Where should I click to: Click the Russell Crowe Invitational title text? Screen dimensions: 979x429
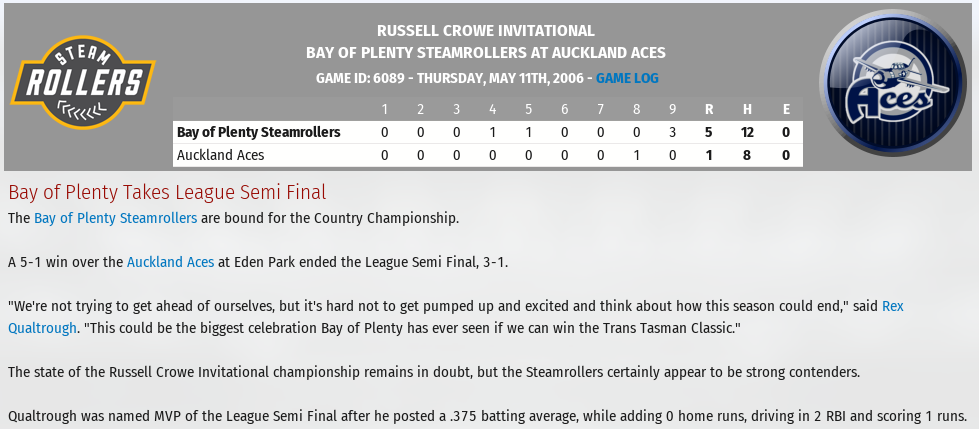coord(486,31)
